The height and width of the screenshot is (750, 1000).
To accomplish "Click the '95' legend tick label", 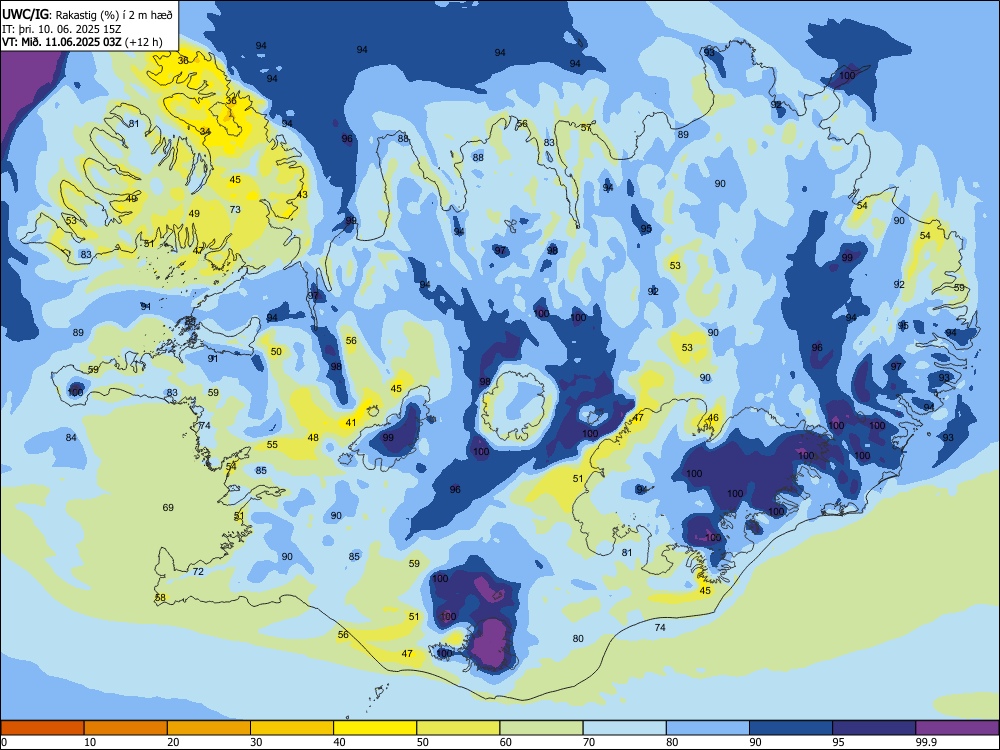I will coord(839,742).
